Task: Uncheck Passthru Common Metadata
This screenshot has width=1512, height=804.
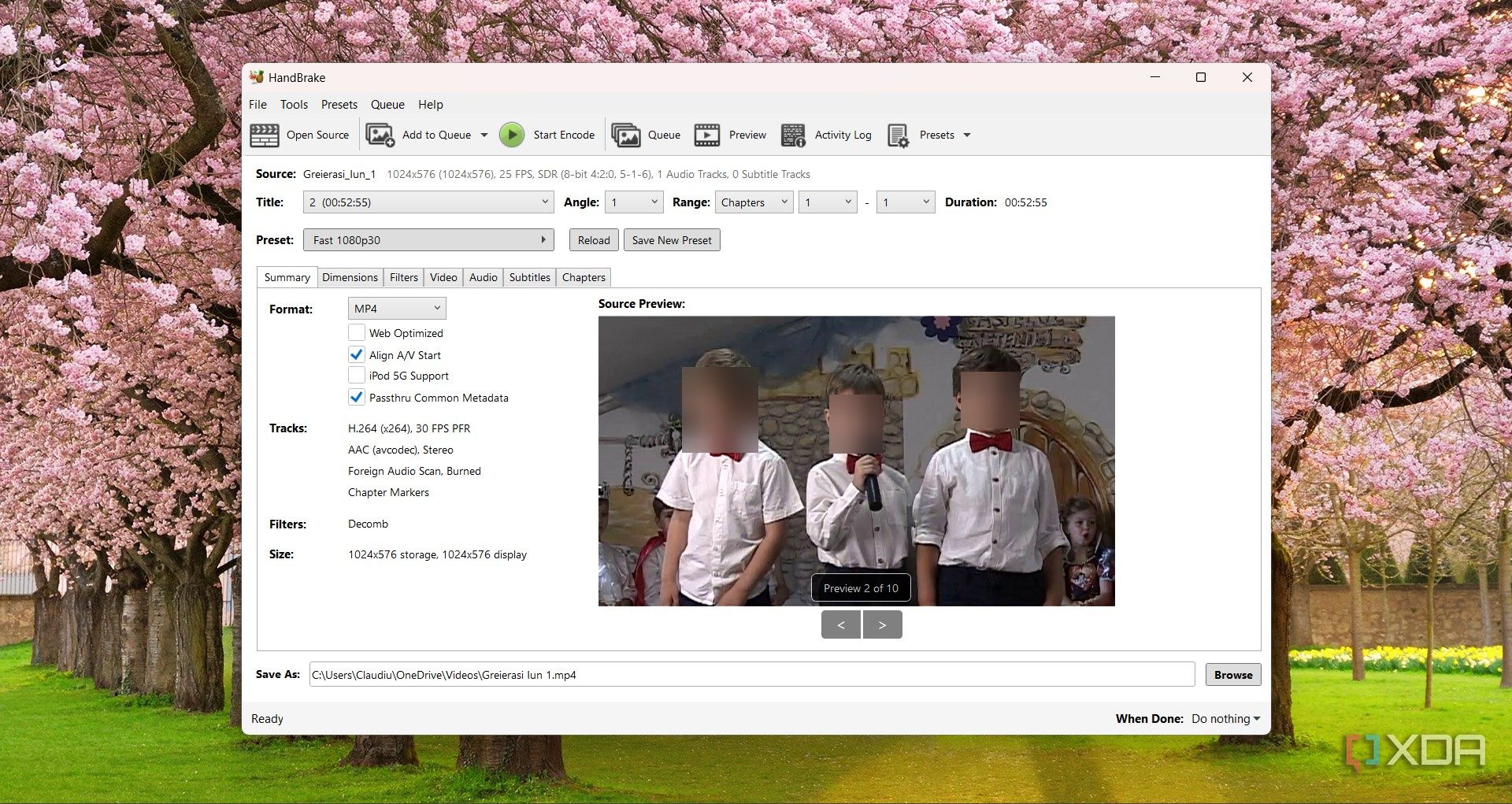Action: click(x=357, y=397)
